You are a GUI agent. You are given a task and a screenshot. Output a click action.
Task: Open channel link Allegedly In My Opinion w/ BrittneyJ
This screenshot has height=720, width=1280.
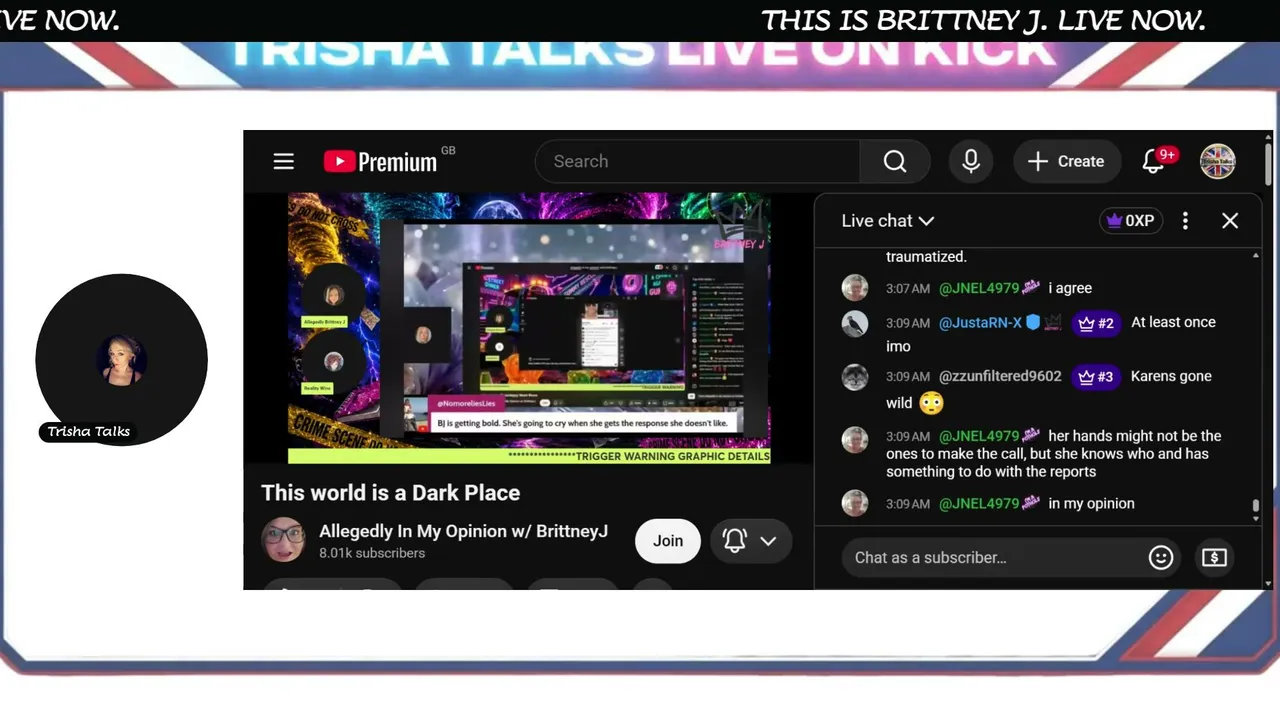[x=464, y=531]
